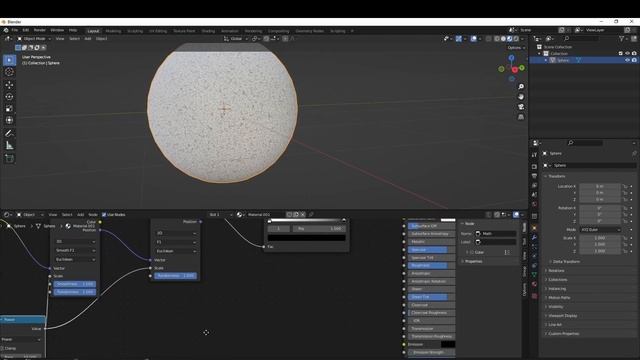
Task: Enable wireframe viewport shading
Action: tap(497, 39)
